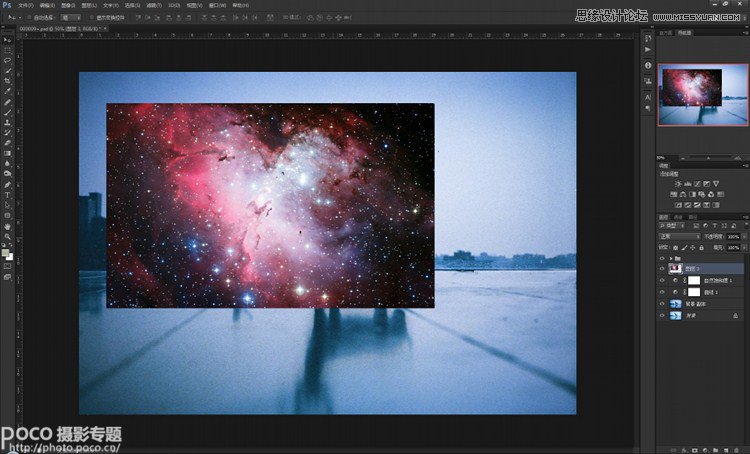Toggle lock transparent pixels icon
This screenshot has height=454, width=750.
click(x=675, y=248)
